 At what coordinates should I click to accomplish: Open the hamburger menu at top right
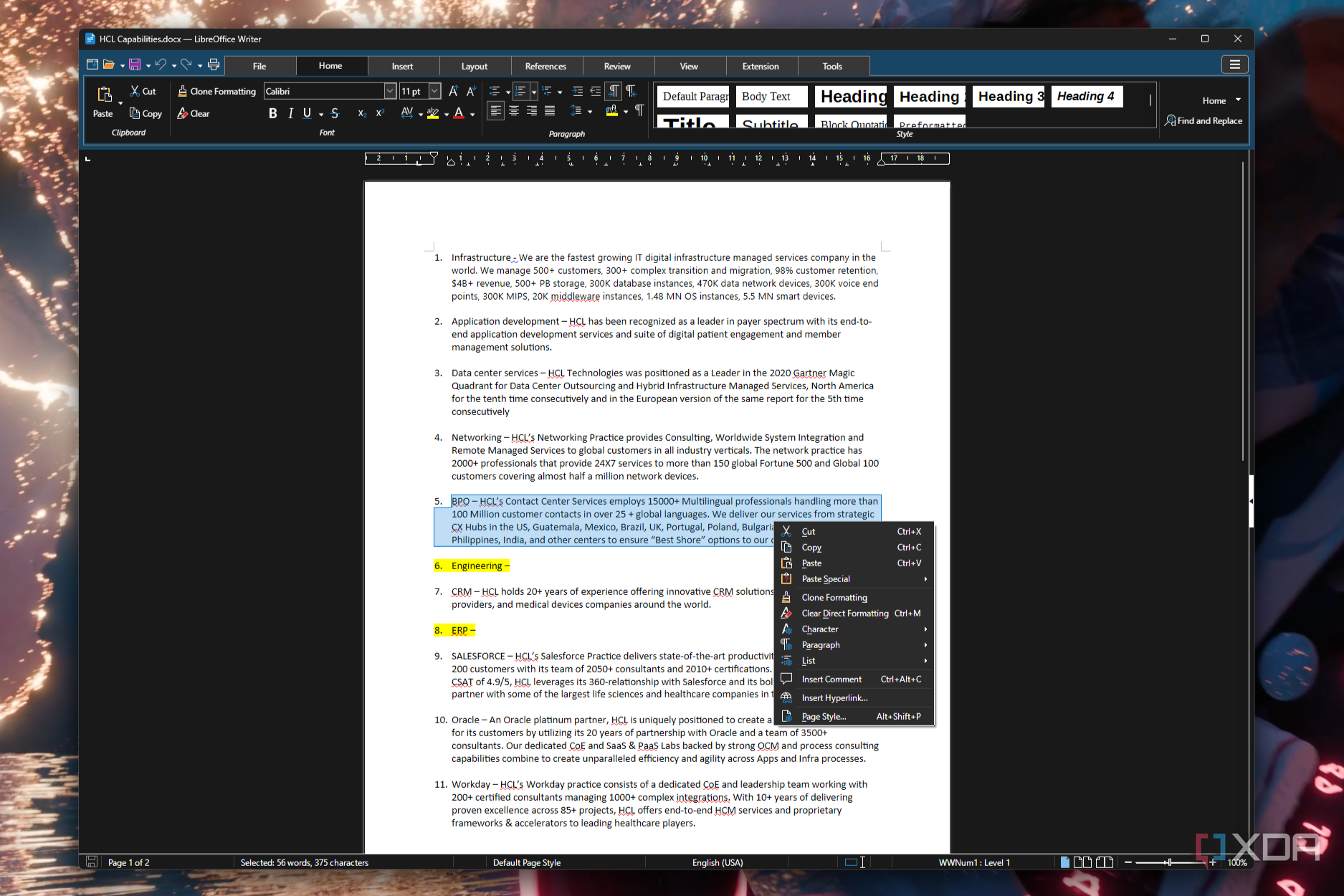coord(1234,65)
